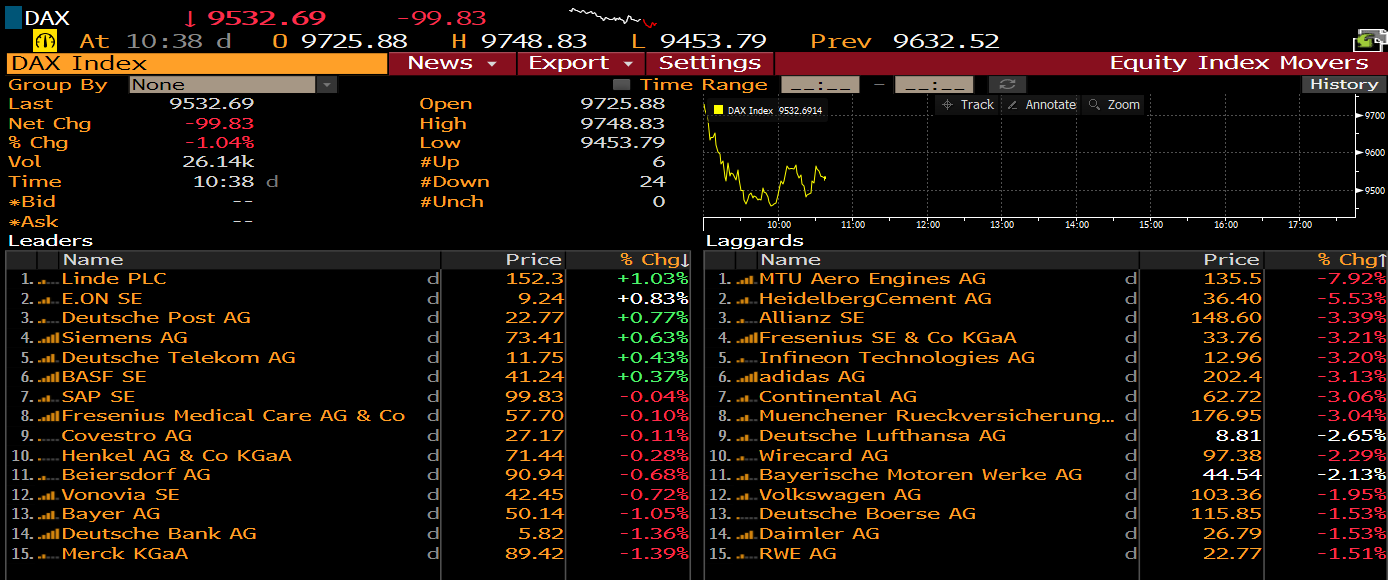Click the yellow clock delay icon
Viewport: 1388px width, 580px height.
click(45, 41)
